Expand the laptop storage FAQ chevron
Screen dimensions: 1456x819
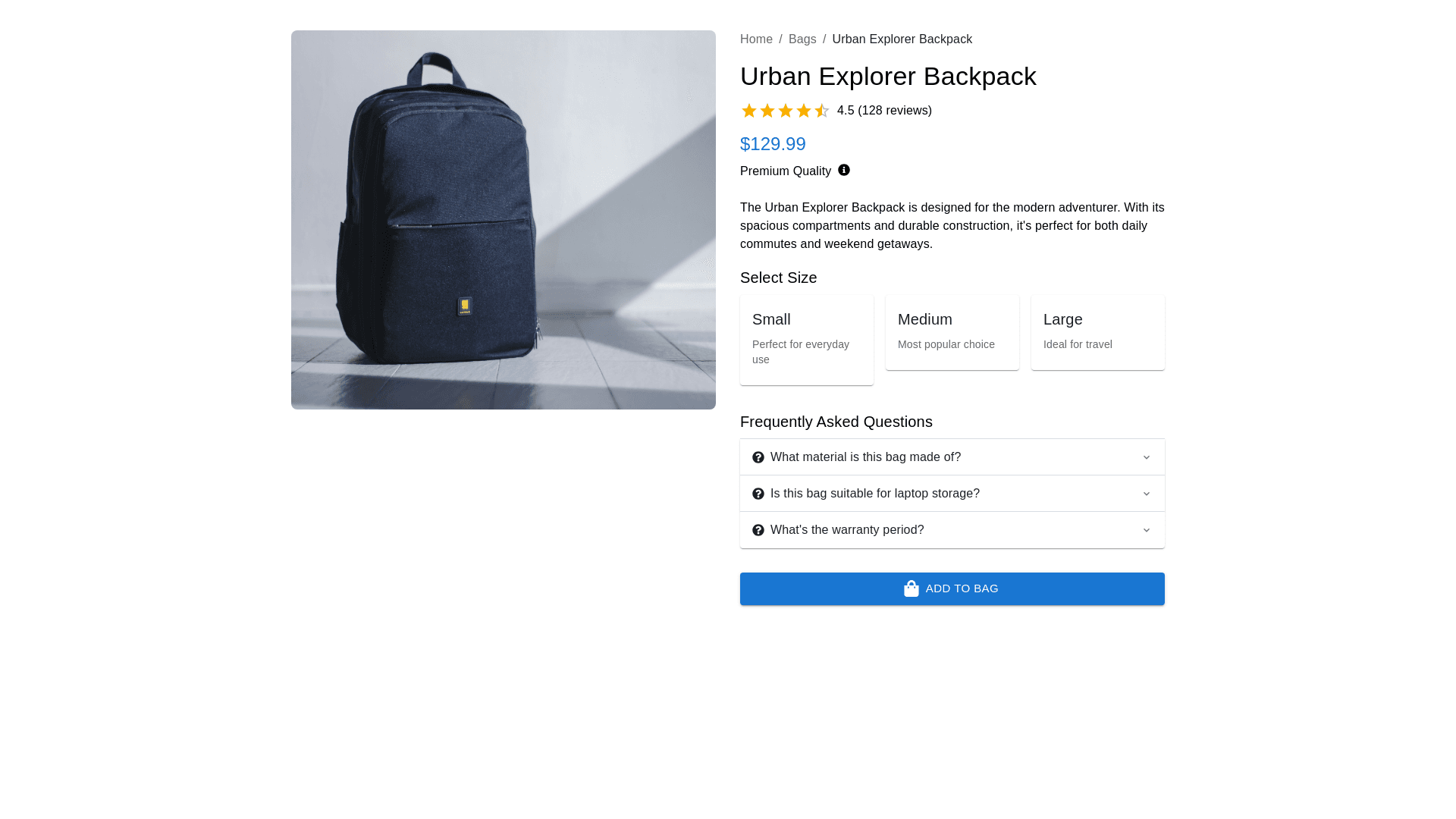pos(1147,494)
